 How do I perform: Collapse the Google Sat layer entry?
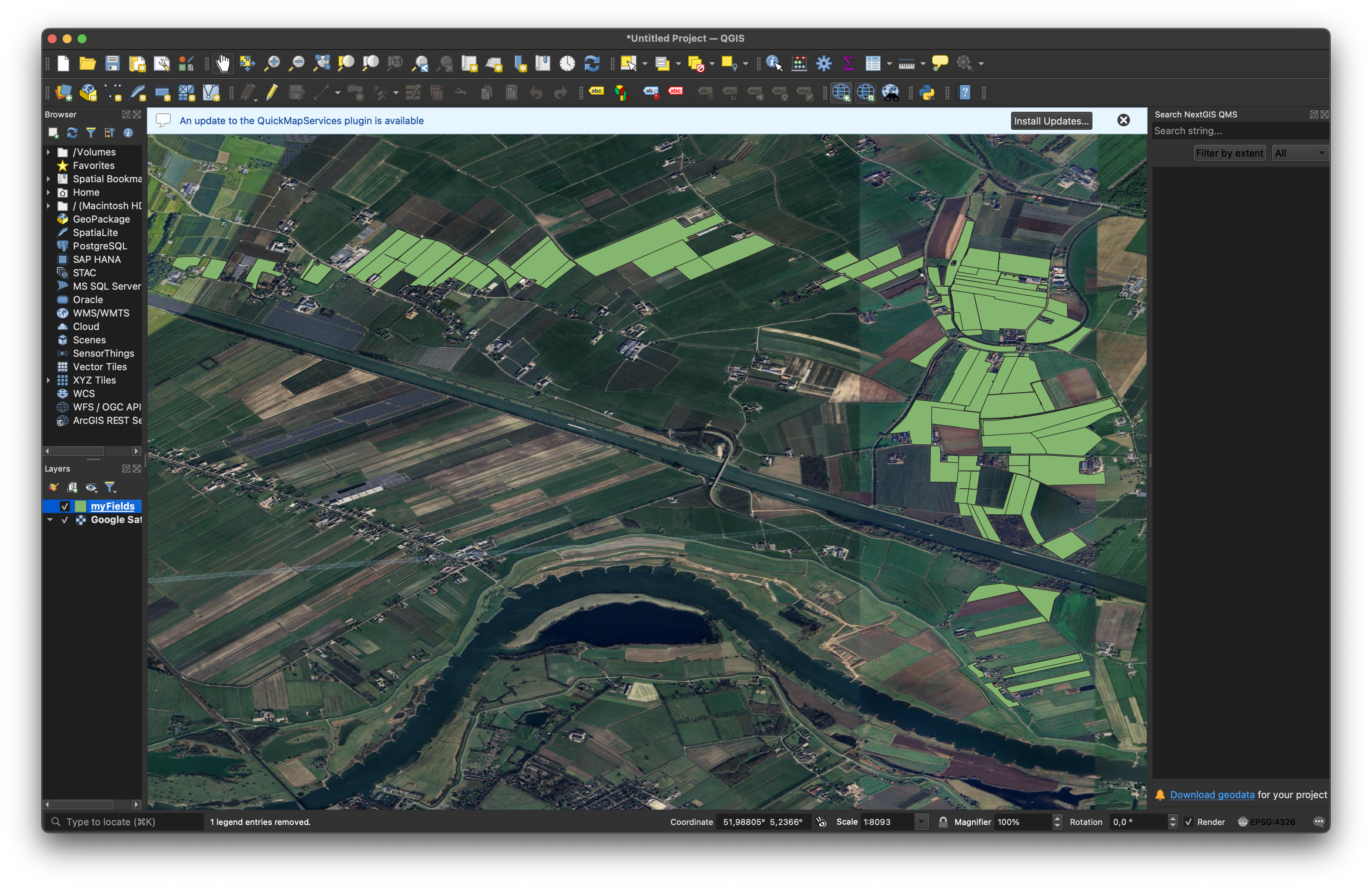coord(50,520)
